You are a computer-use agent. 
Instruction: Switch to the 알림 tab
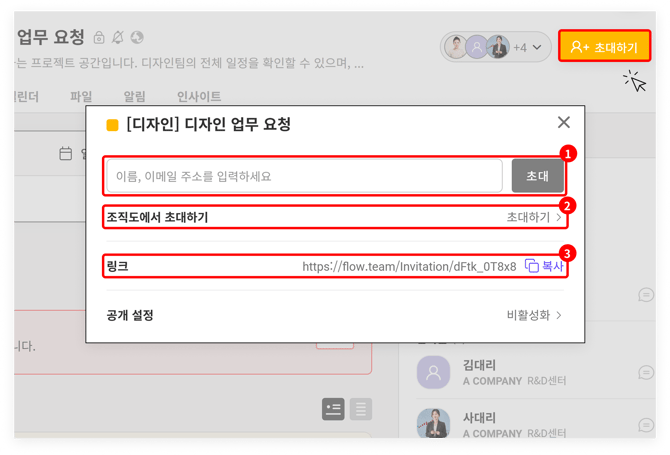[x=133, y=97]
